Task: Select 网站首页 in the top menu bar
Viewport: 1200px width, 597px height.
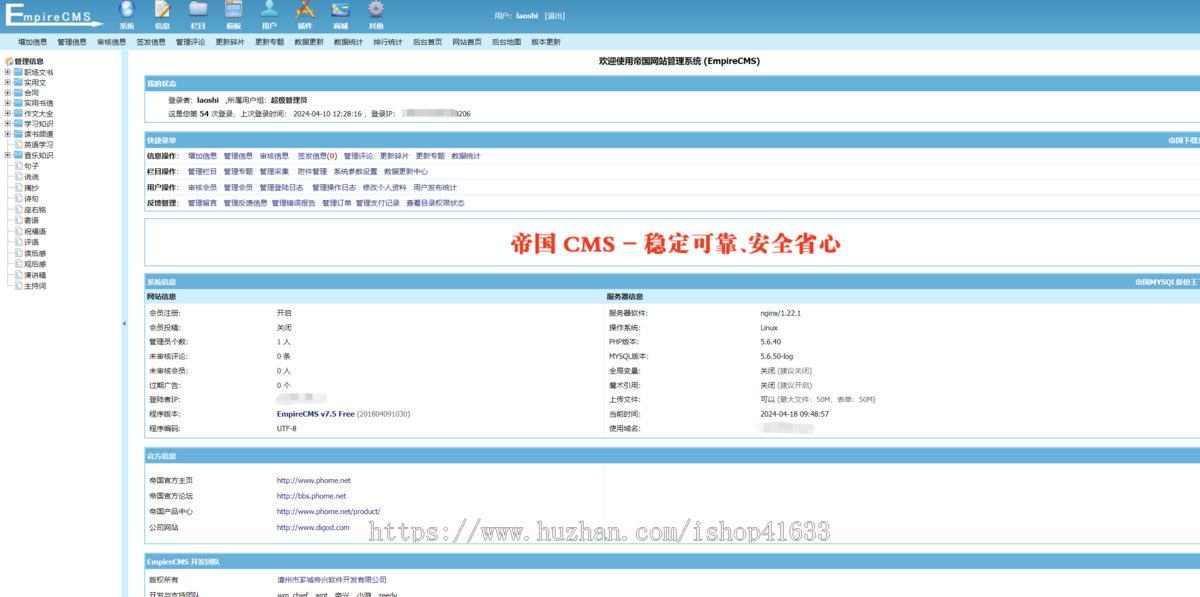Action: (x=467, y=42)
